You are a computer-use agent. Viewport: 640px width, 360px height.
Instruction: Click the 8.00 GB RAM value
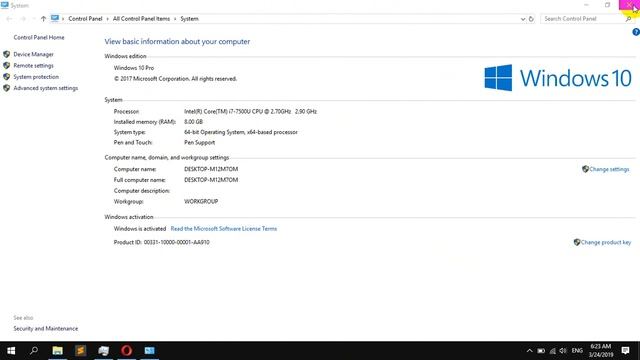click(x=193, y=122)
